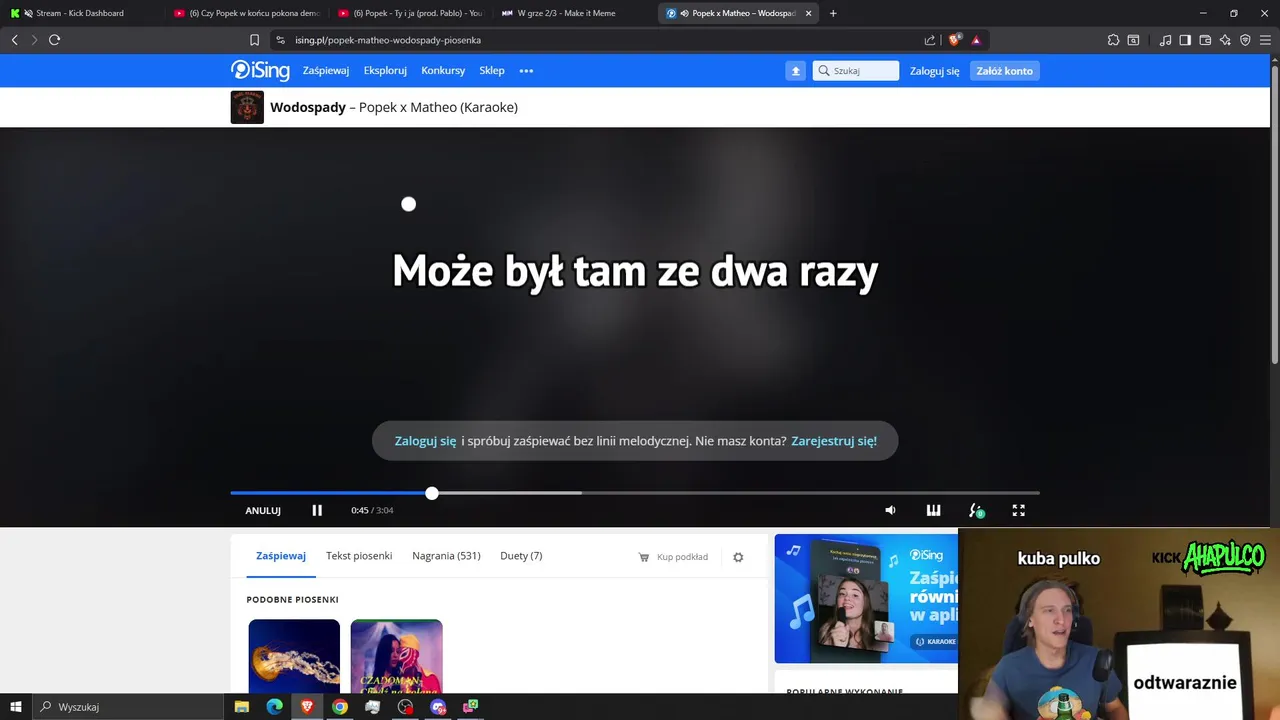The width and height of the screenshot is (1280, 720).
Task: Open Google Chrome from taskbar
Action: pyautogui.click(x=340, y=707)
